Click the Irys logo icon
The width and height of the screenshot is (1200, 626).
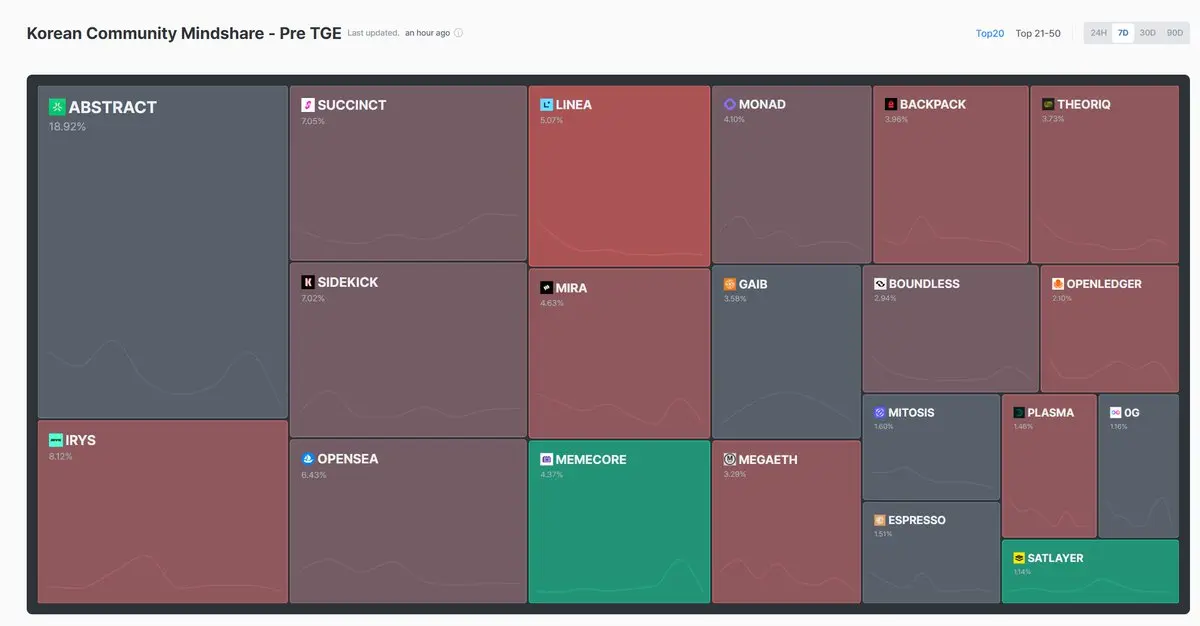pos(56,440)
